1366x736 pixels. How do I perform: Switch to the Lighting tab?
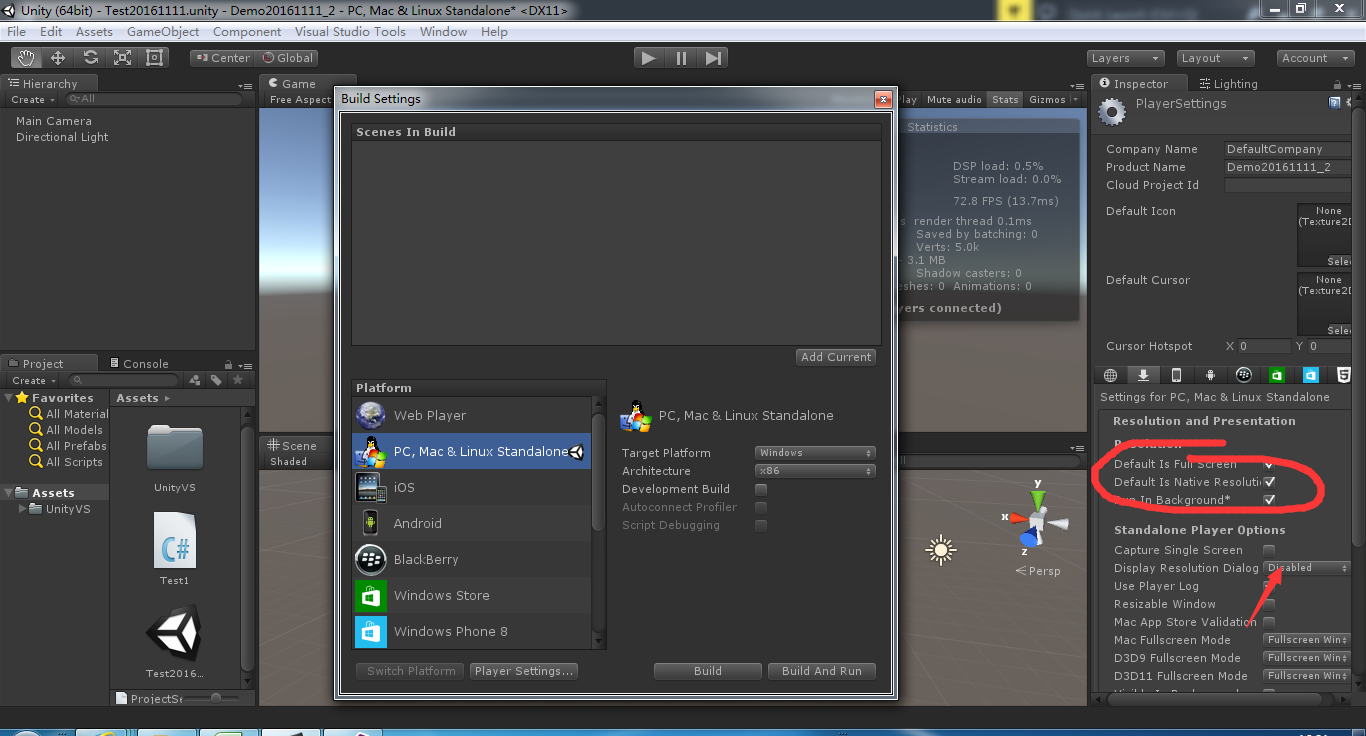(x=1228, y=84)
